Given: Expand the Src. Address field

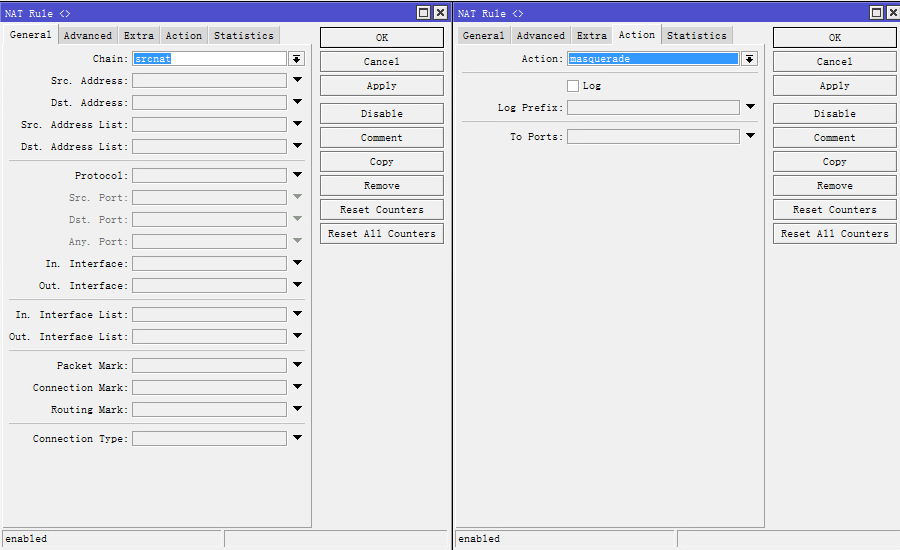Looking at the screenshot, I should 297,81.
